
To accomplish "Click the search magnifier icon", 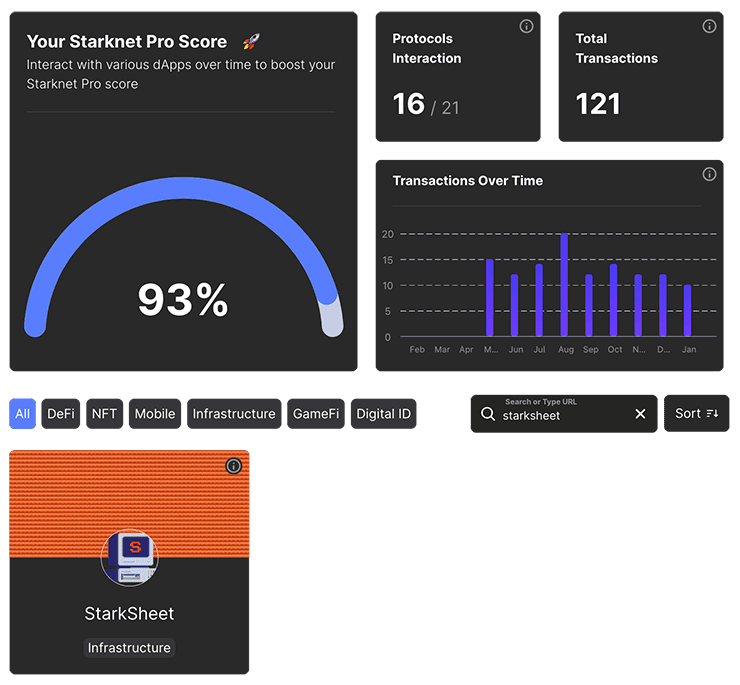I will click(488, 414).
